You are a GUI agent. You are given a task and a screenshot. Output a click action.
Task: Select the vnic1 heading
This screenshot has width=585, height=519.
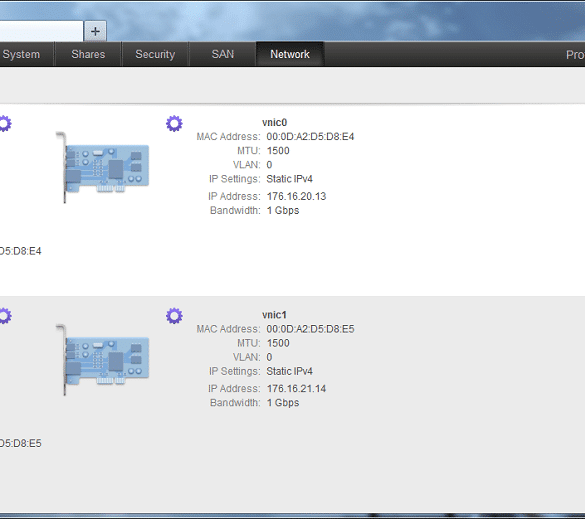(x=275, y=315)
